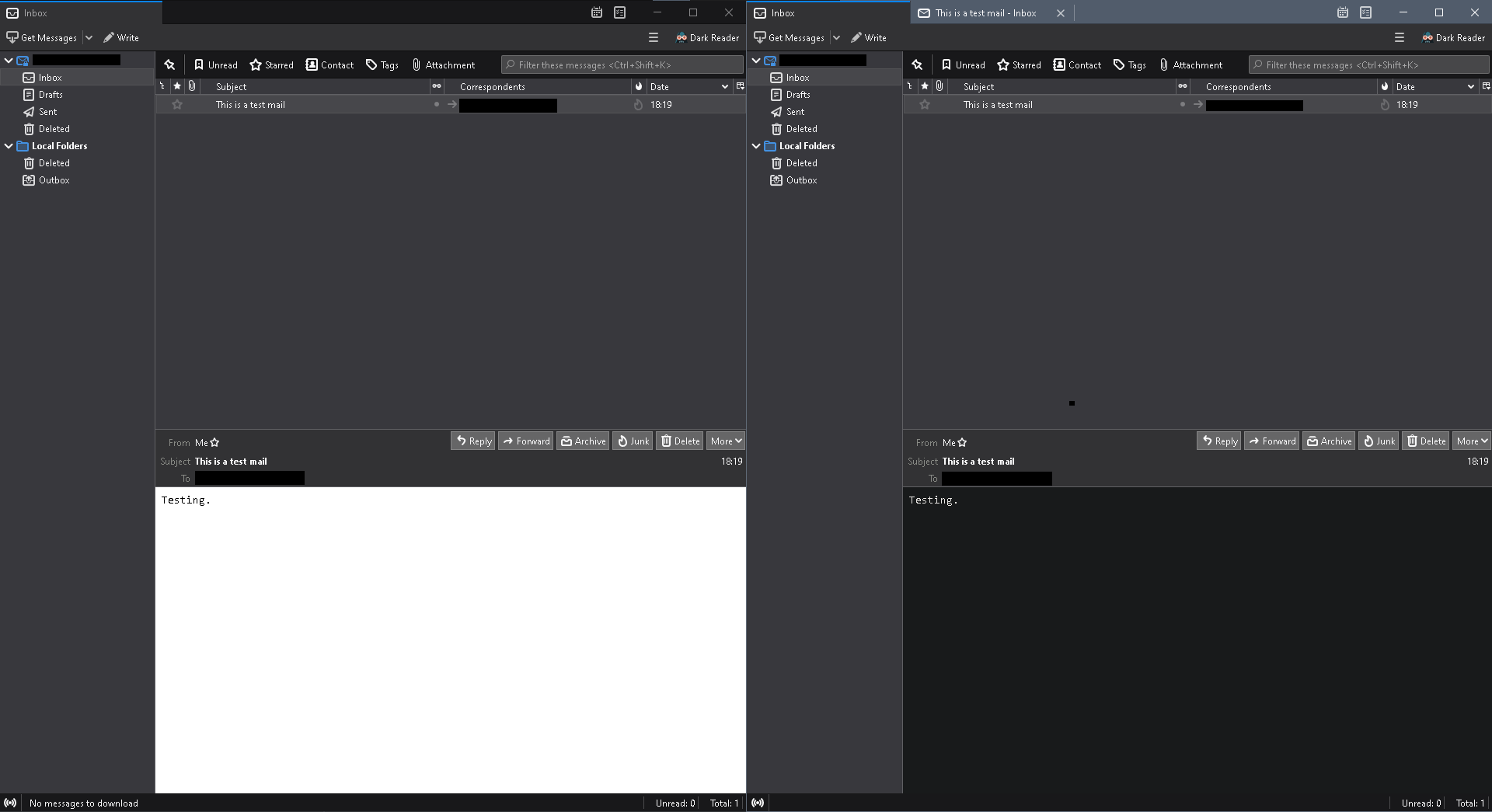Toggle Attachment filter in left window
This screenshot has height=812, width=1492.
pos(444,64)
